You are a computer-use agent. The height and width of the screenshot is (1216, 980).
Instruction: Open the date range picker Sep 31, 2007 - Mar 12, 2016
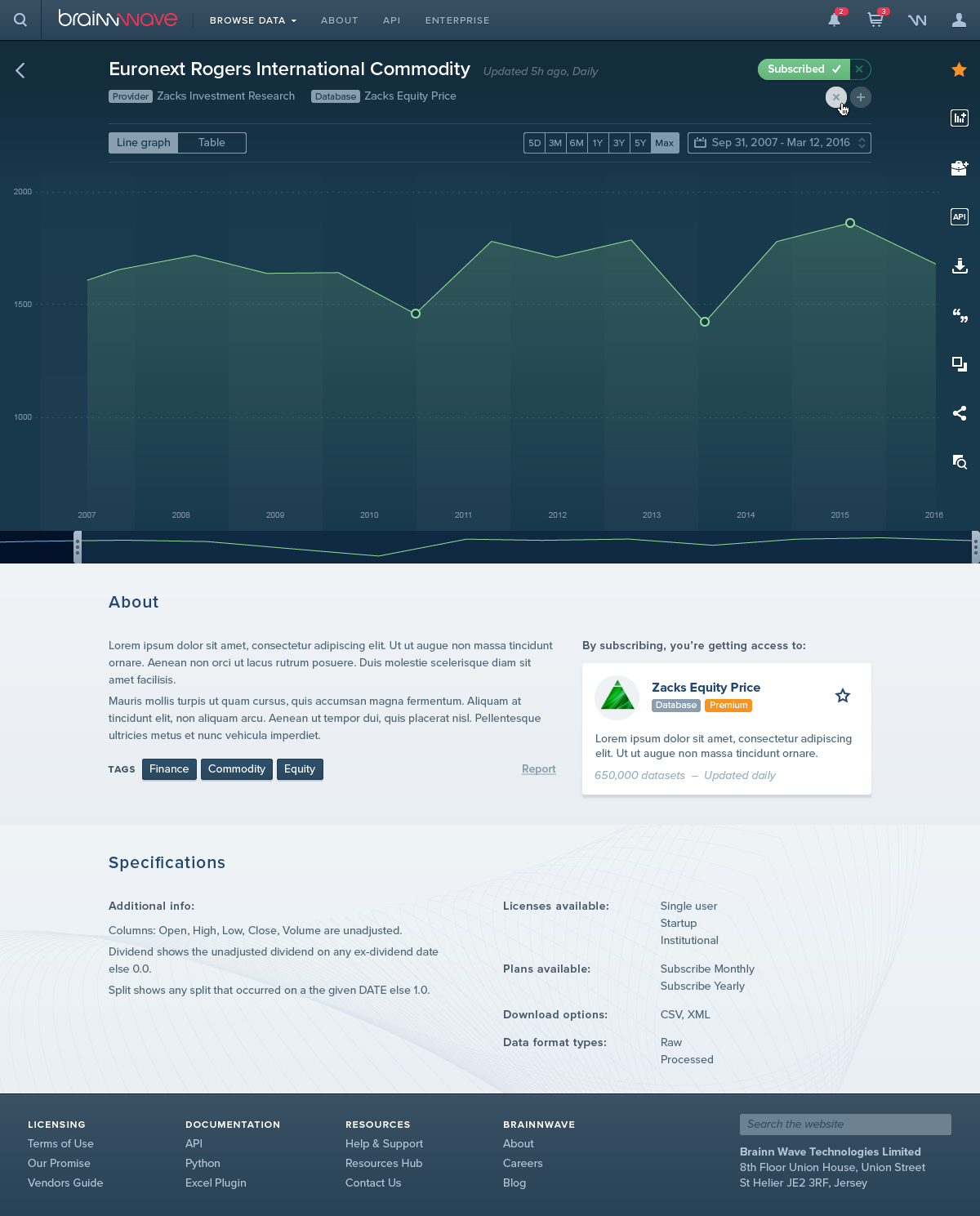tap(779, 143)
